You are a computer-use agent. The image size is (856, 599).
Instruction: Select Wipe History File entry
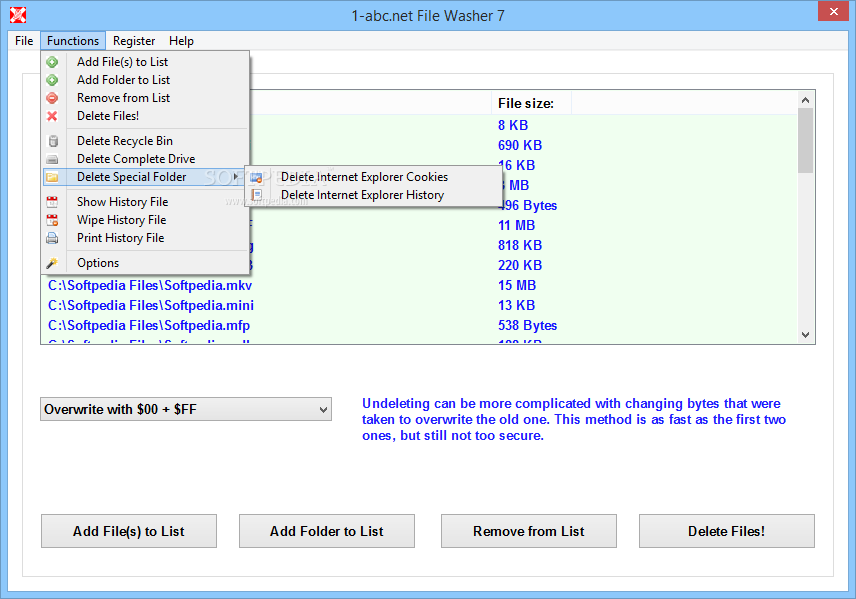[145, 220]
